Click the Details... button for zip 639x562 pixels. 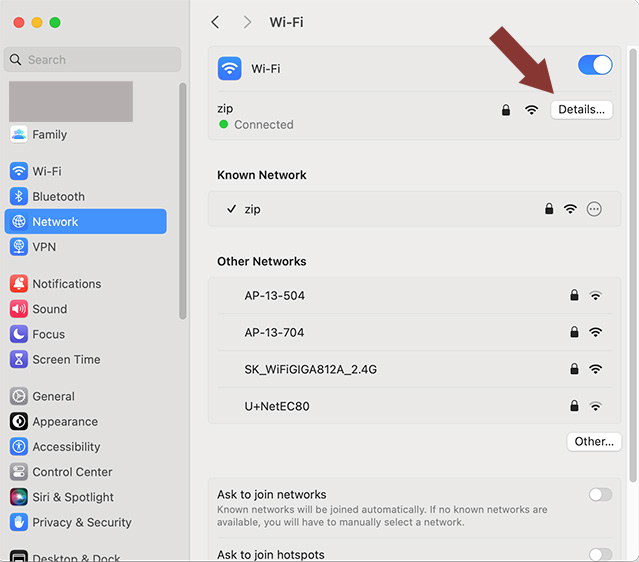click(x=582, y=110)
